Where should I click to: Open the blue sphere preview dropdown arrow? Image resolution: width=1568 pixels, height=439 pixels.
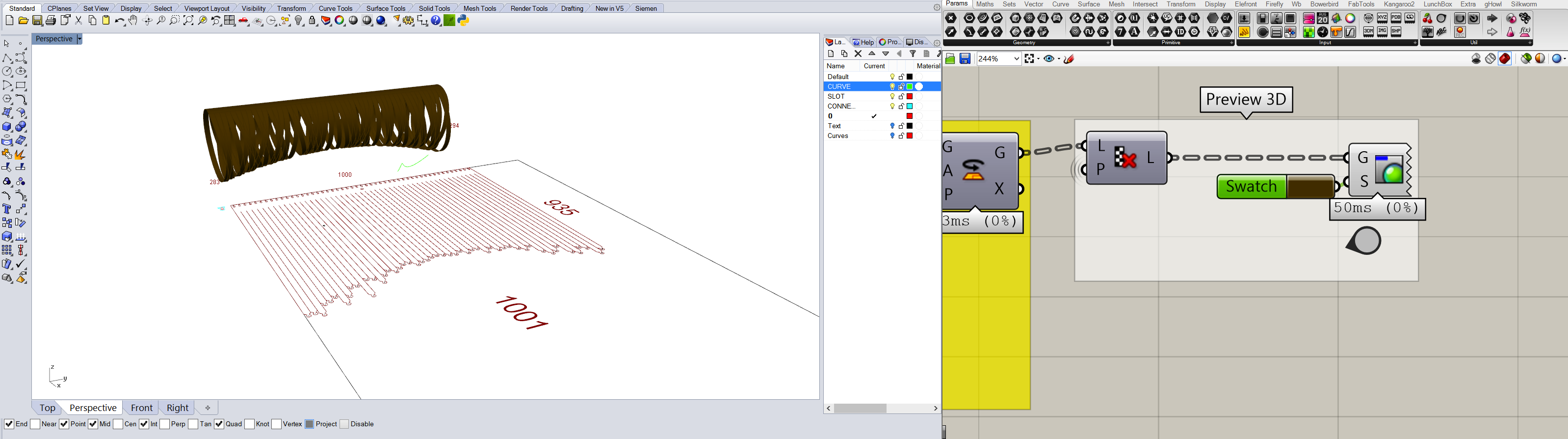click(1565, 58)
